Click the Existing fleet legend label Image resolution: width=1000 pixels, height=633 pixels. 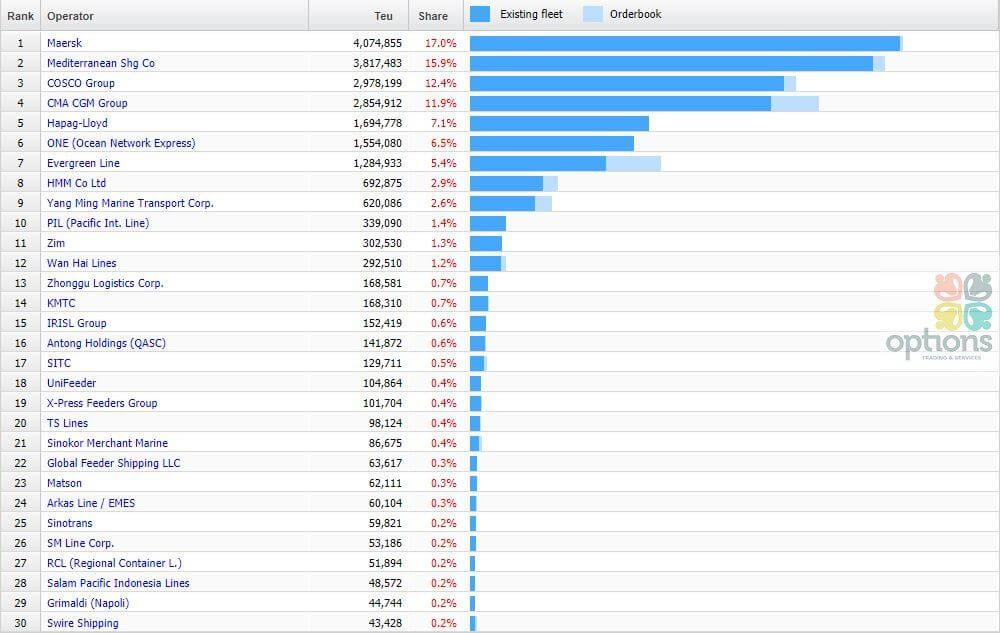tap(531, 14)
